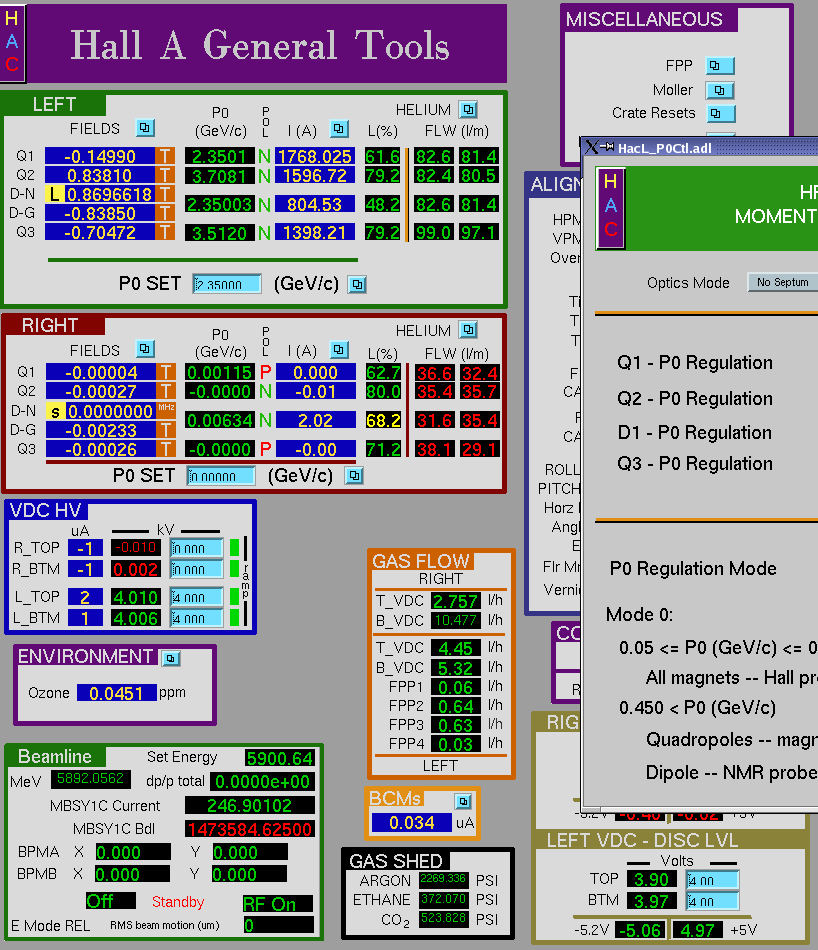Open BCMs related display button
818x950 pixels.
point(463,802)
